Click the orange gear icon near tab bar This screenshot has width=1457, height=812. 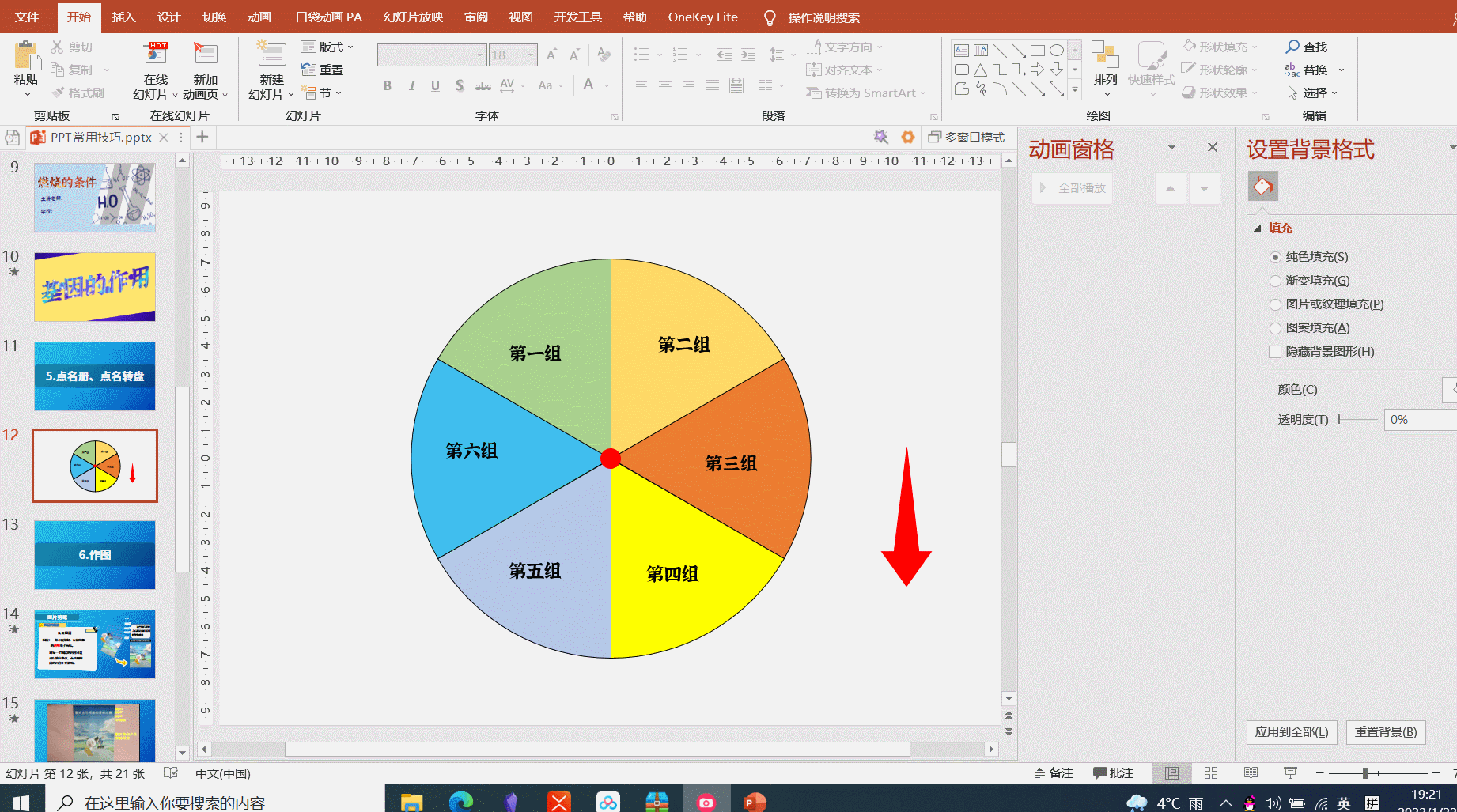tap(908, 137)
